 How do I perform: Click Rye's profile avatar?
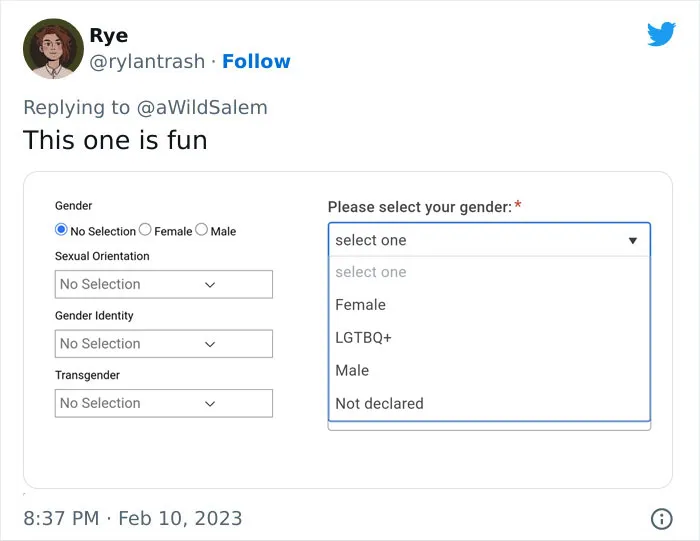[53, 49]
